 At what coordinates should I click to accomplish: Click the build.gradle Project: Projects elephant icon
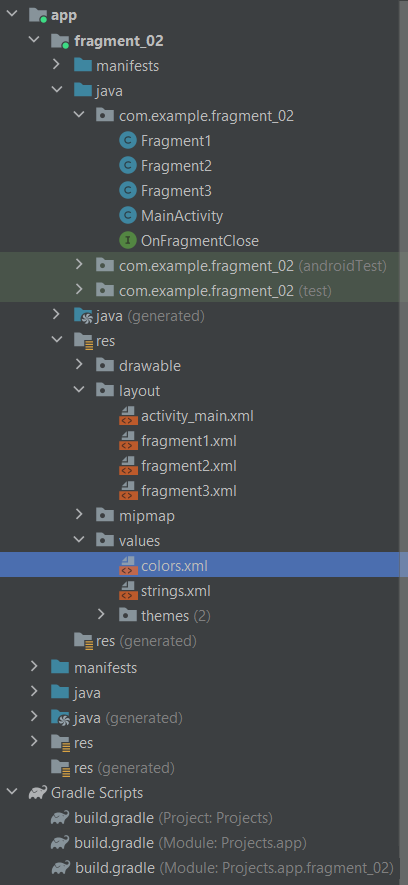pyautogui.click(x=60, y=818)
